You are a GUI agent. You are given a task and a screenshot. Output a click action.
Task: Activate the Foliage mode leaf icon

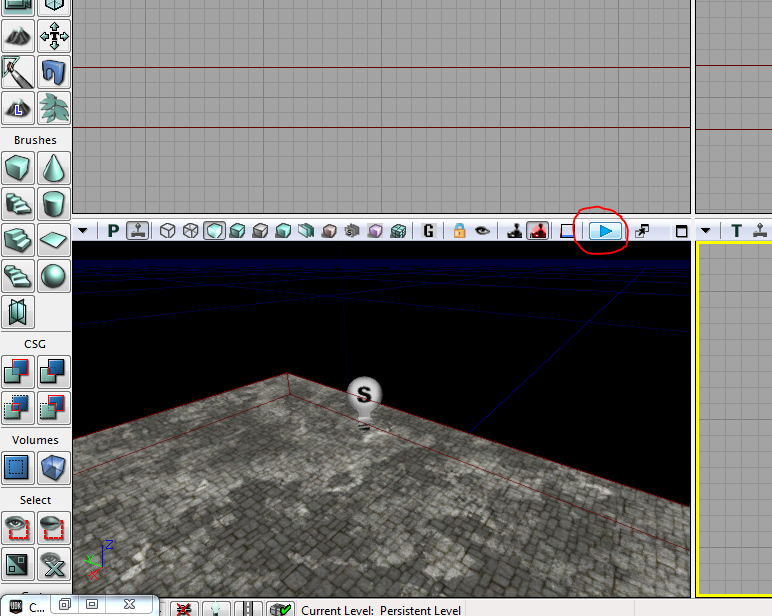pos(54,108)
